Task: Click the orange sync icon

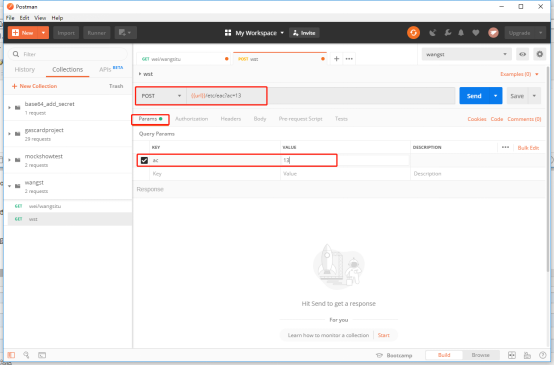Action: point(413,33)
